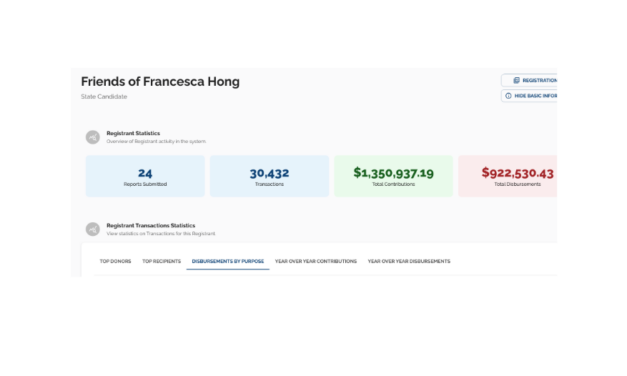Click the info circle icon in Hide Basic button

(508, 96)
